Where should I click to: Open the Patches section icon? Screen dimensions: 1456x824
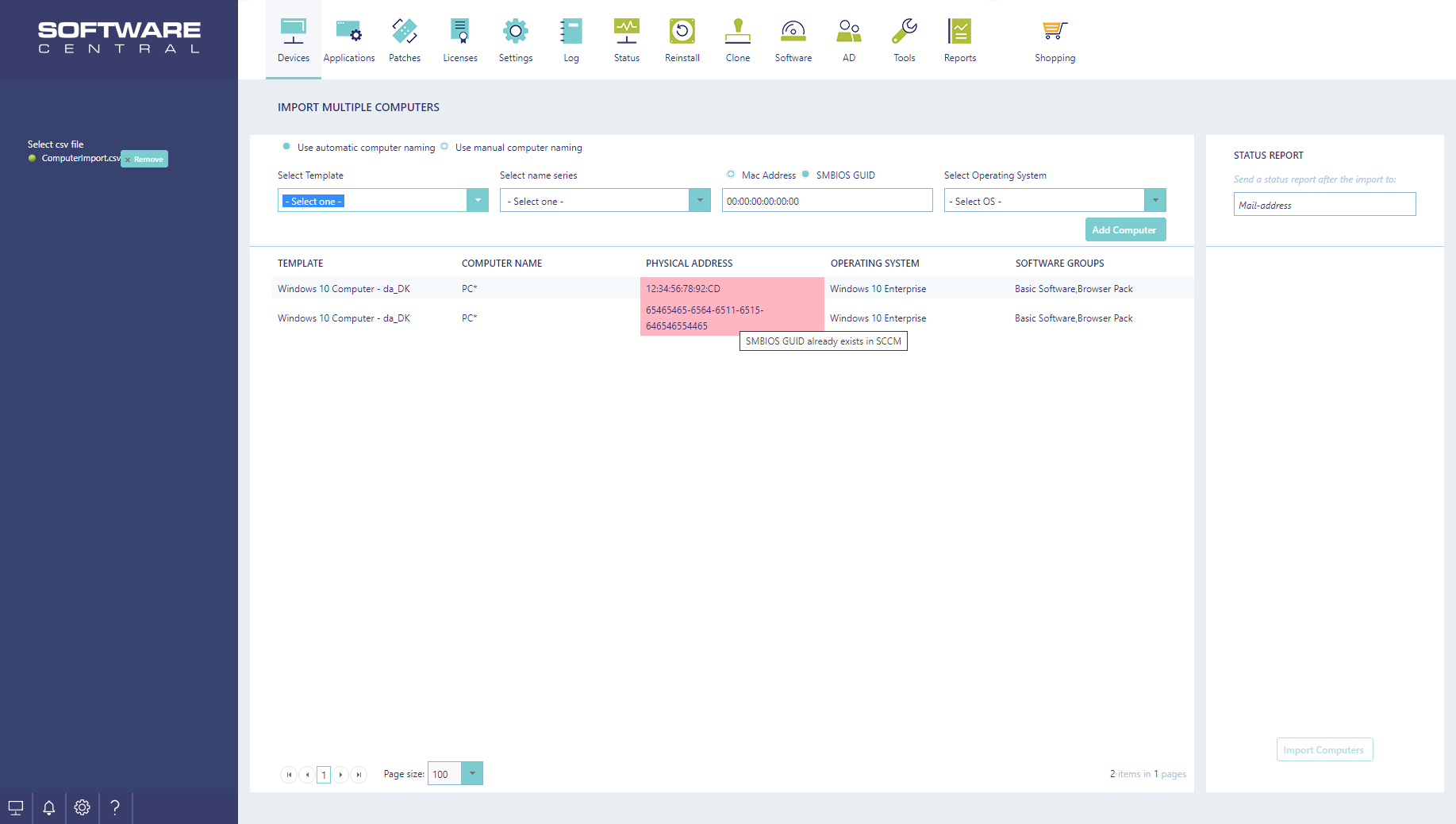(405, 32)
